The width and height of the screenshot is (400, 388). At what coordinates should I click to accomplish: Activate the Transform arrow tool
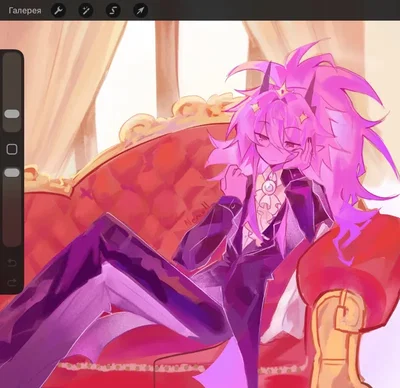pos(140,11)
